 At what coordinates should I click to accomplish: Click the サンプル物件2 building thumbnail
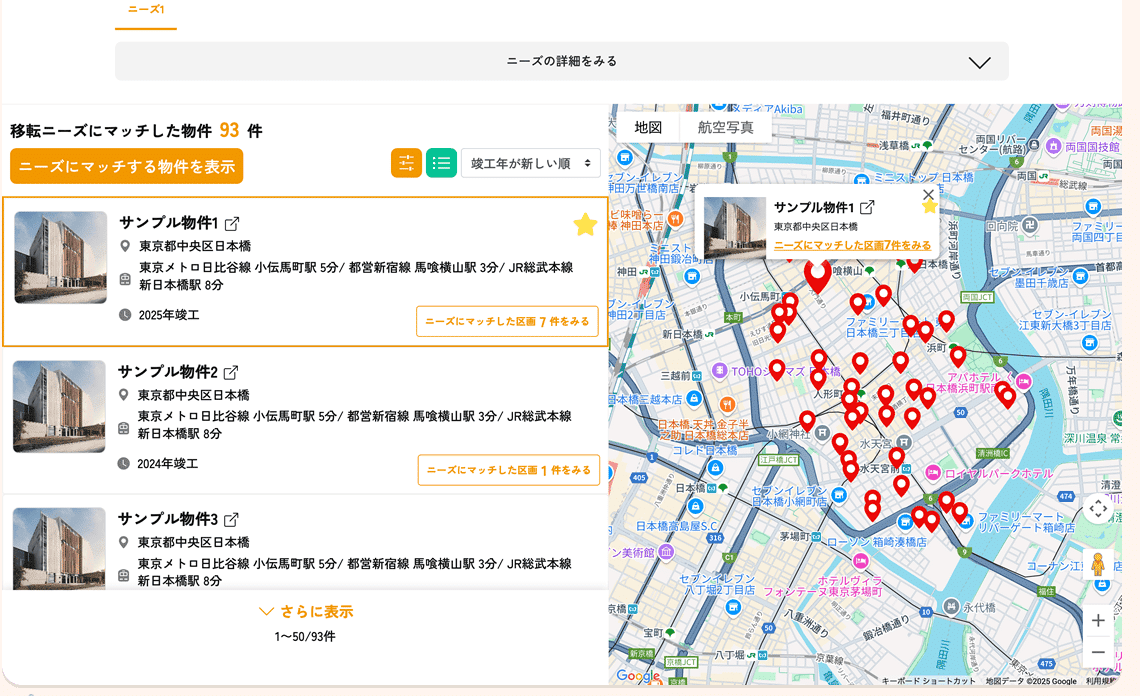pos(59,406)
